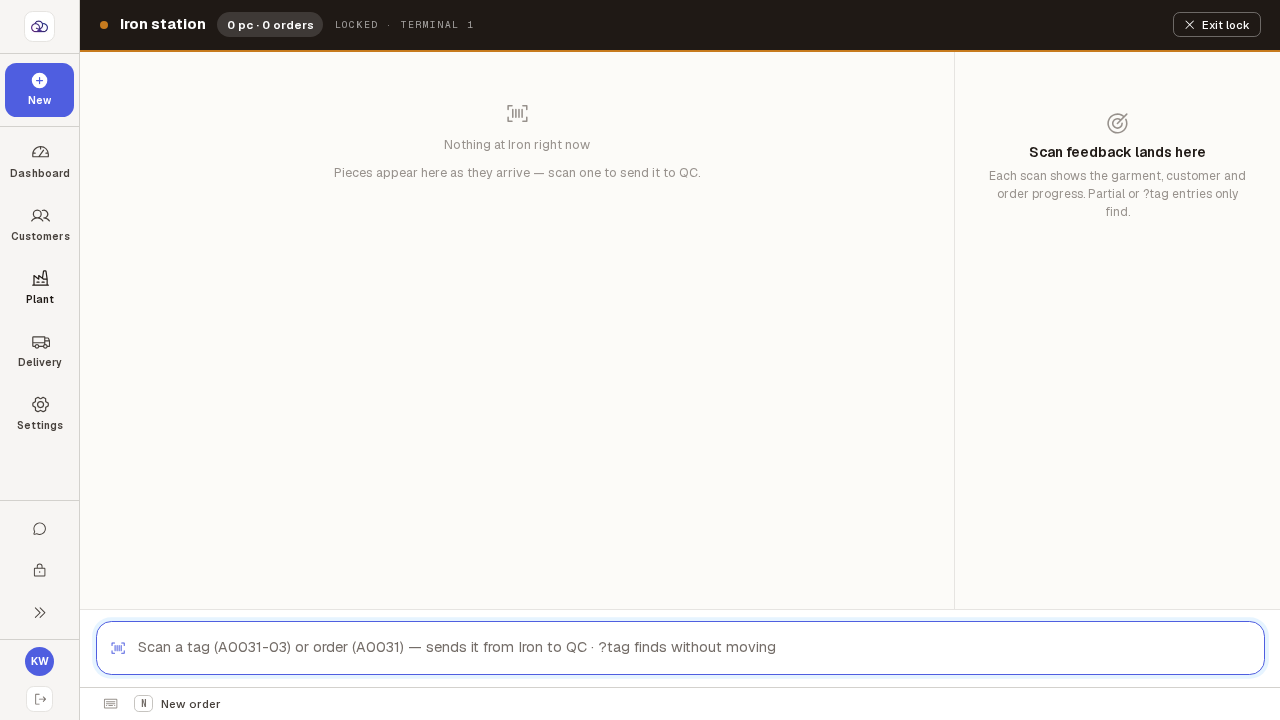Image resolution: width=1280 pixels, height=720 pixels.
Task: Open the Dashboard from sidebar
Action: click(40, 161)
